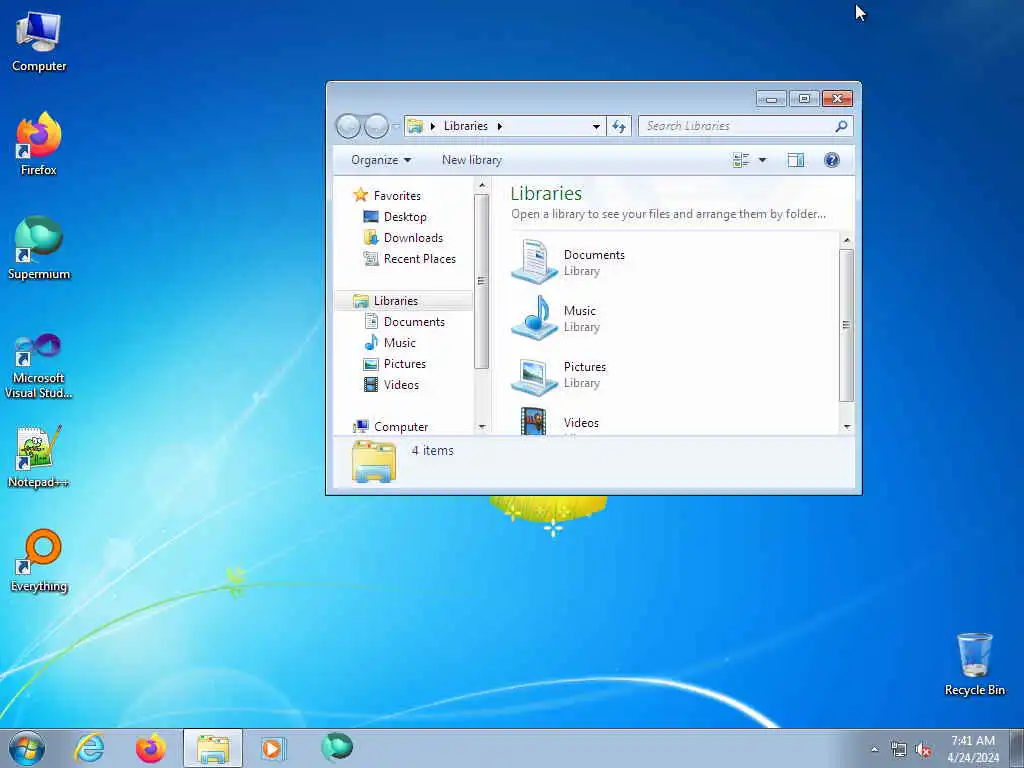Select the Pictures library in the file list
Image resolution: width=1024 pixels, height=768 pixels.
(x=559, y=374)
